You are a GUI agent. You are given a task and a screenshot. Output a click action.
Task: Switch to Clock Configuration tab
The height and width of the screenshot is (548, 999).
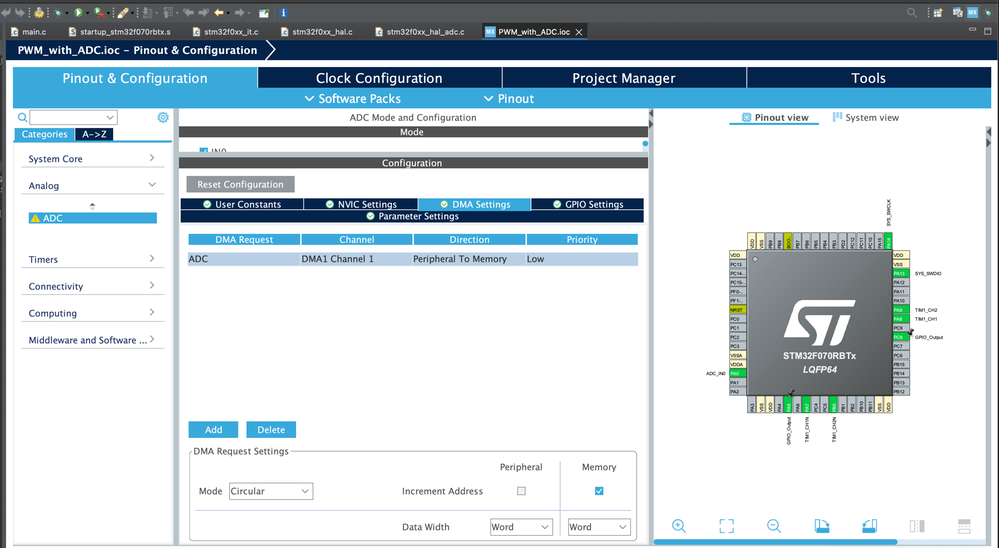click(x=379, y=78)
